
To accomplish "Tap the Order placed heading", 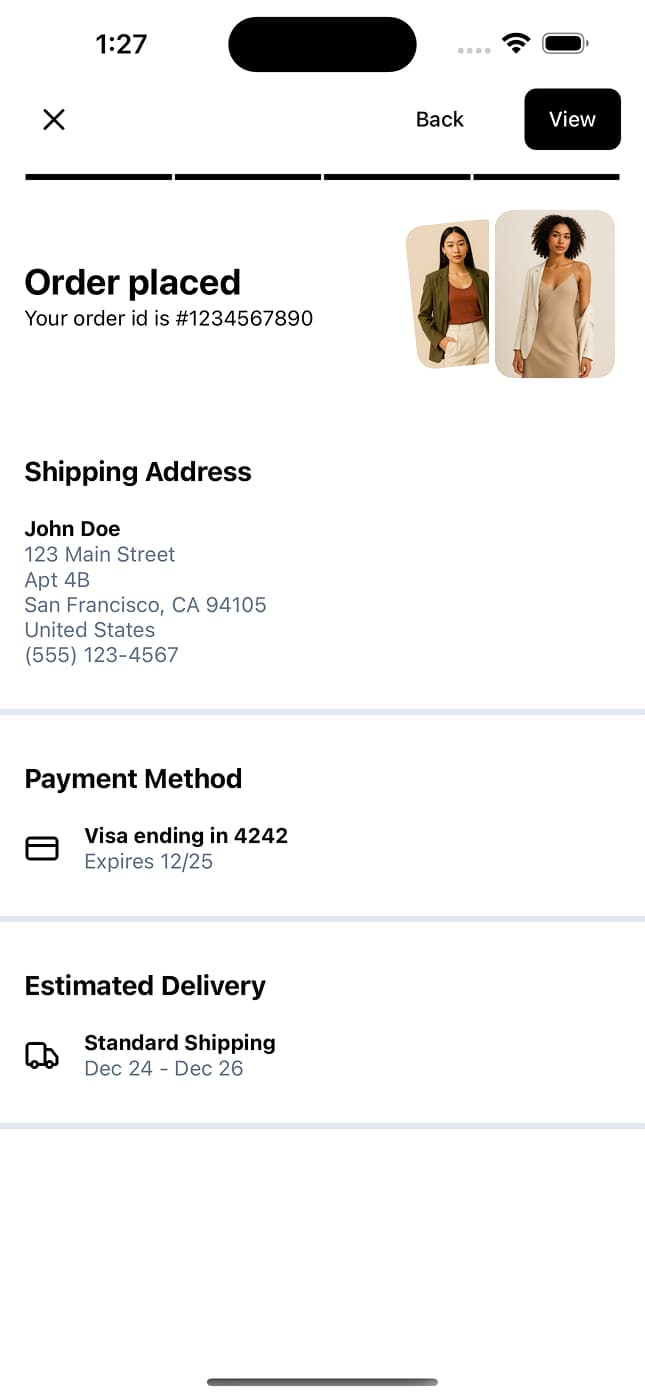I will pos(132,283).
